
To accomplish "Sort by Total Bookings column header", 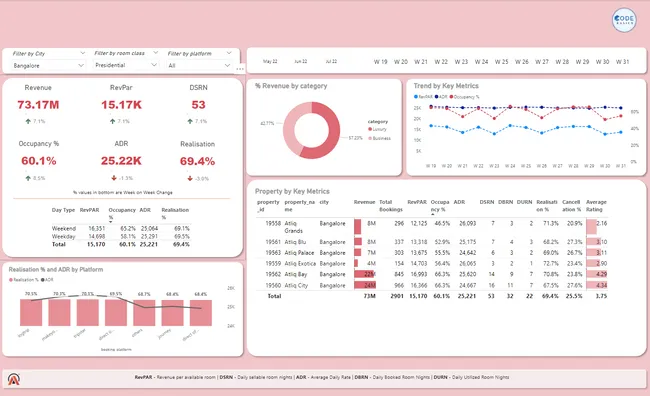I will [390, 206].
